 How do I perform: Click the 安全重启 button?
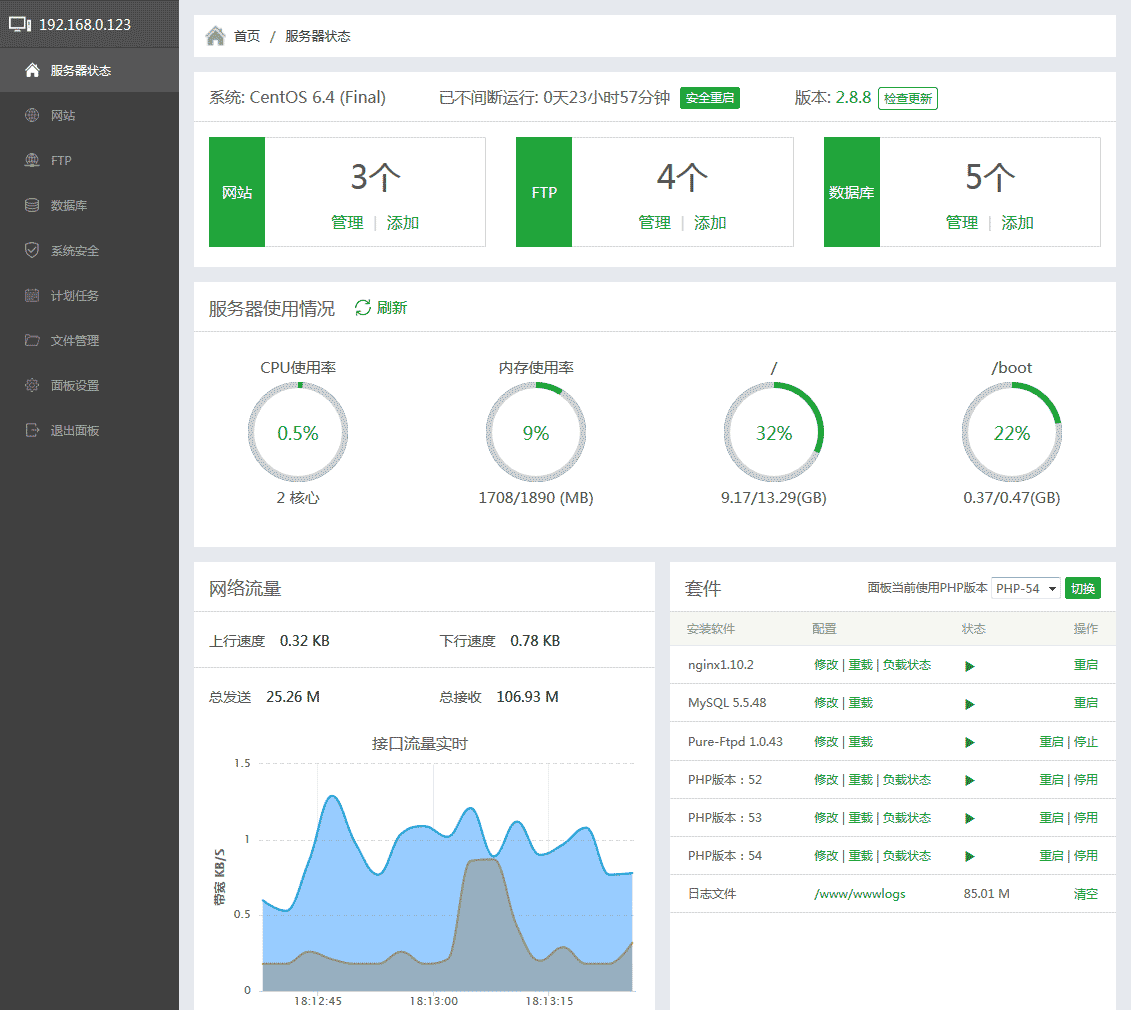click(709, 98)
